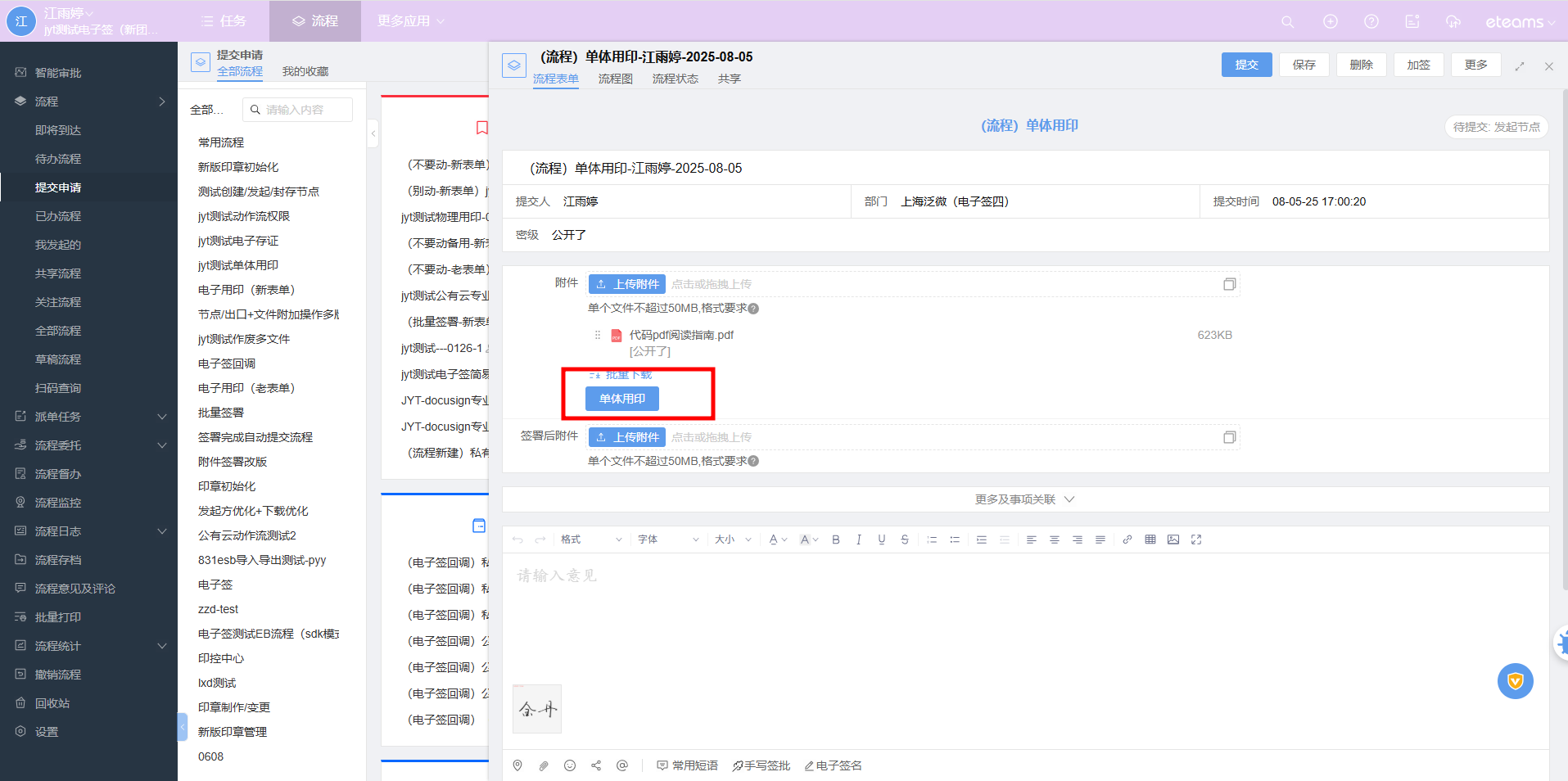
Task: Toggle underline text formatting
Action: tap(882, 539)
